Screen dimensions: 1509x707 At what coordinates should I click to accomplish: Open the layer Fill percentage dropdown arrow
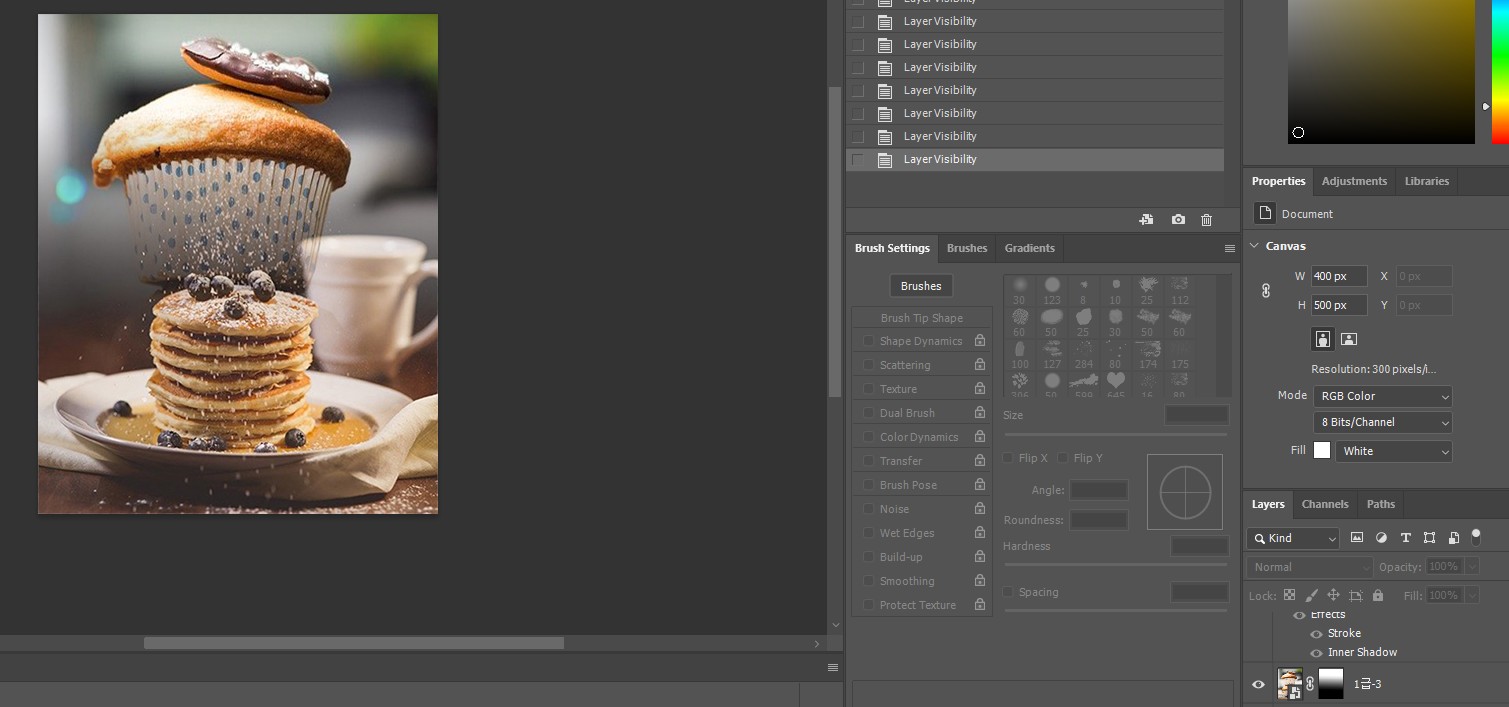1471,595
